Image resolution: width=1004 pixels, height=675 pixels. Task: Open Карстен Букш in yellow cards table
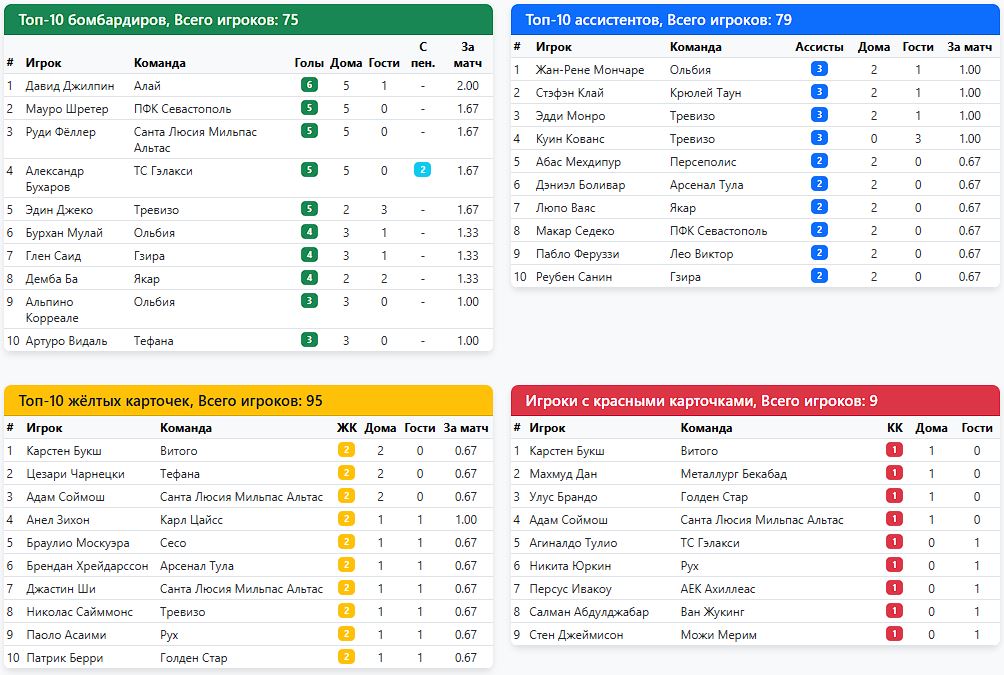point(64,451)
